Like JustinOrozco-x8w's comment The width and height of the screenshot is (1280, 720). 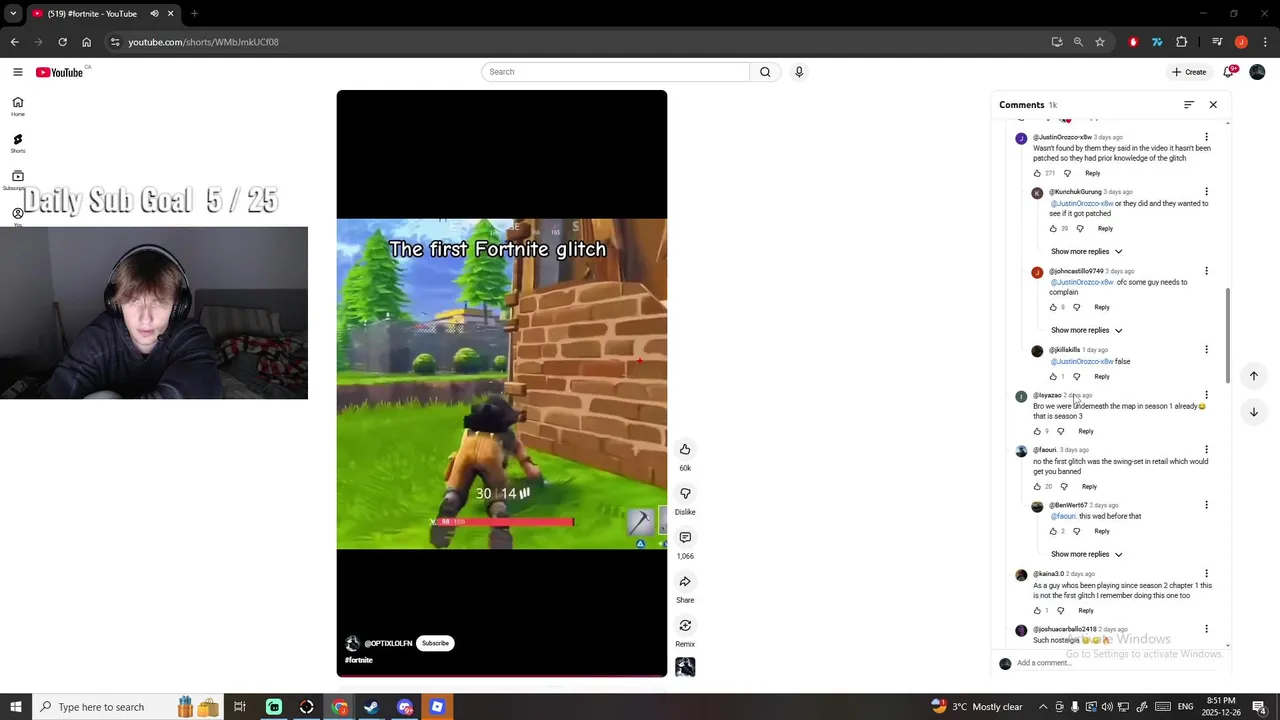point(1037,173)
